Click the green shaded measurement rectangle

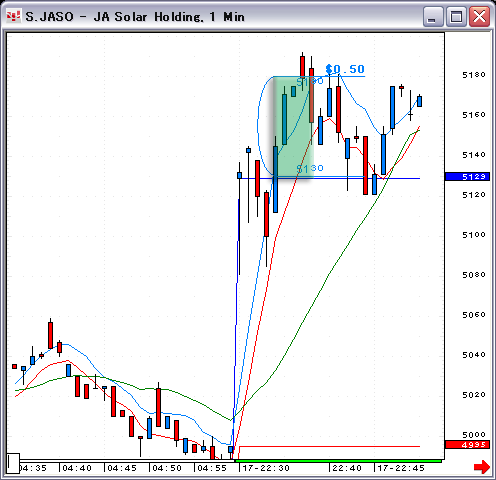(293, 128)
